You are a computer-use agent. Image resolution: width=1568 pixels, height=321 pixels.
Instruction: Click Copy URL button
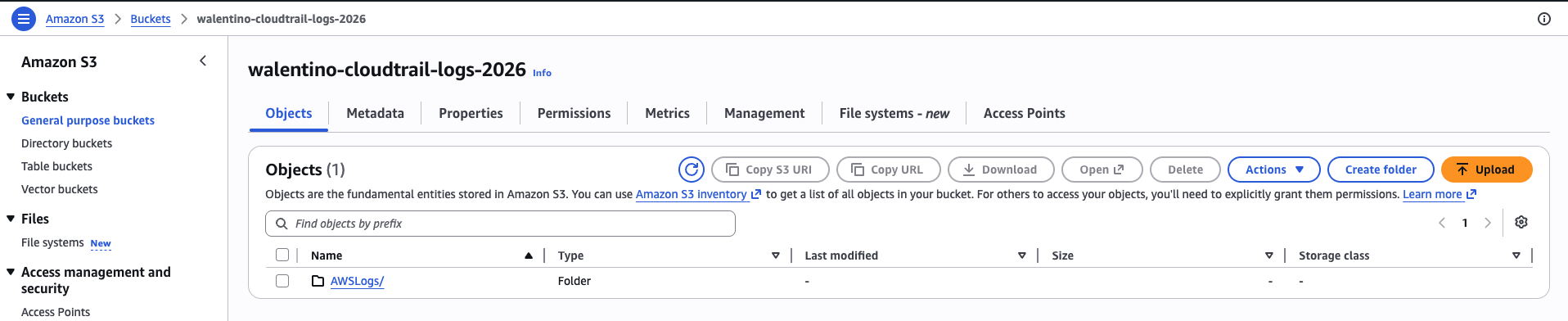pos(888,170)
